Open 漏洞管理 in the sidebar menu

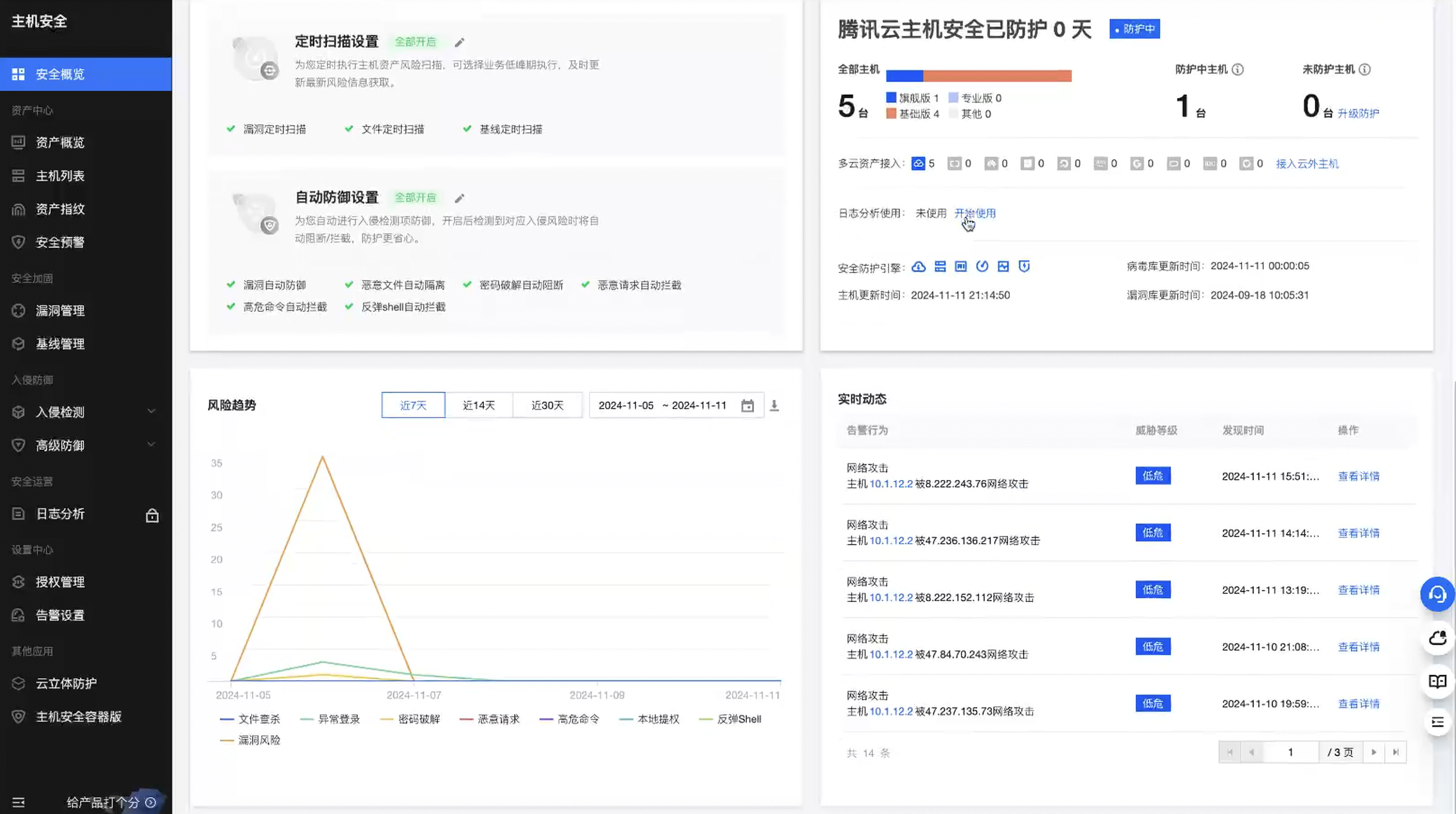click(x=60, y=310)
